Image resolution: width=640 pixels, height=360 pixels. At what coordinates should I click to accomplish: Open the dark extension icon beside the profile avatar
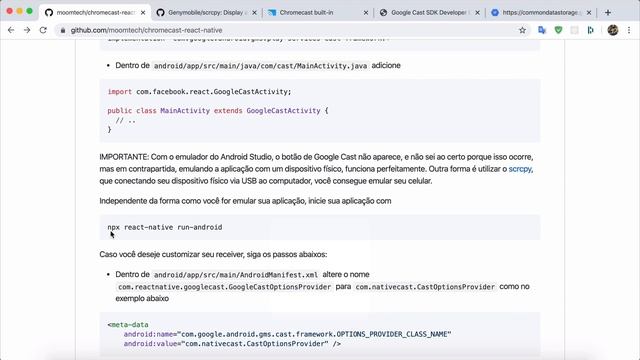click(591, 30)
